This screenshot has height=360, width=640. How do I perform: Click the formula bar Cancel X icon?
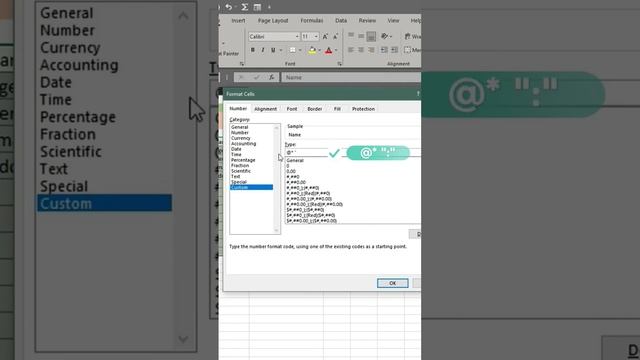[x=241, y=77]
